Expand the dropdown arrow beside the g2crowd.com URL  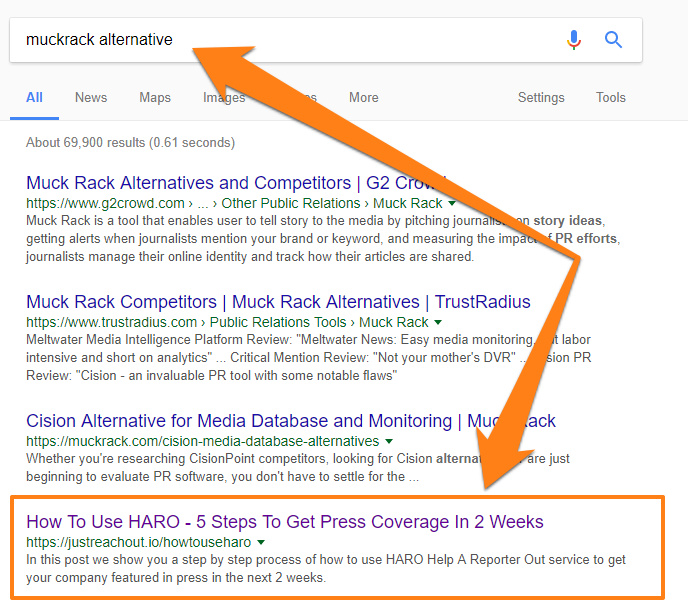click(x=452, y=203)
